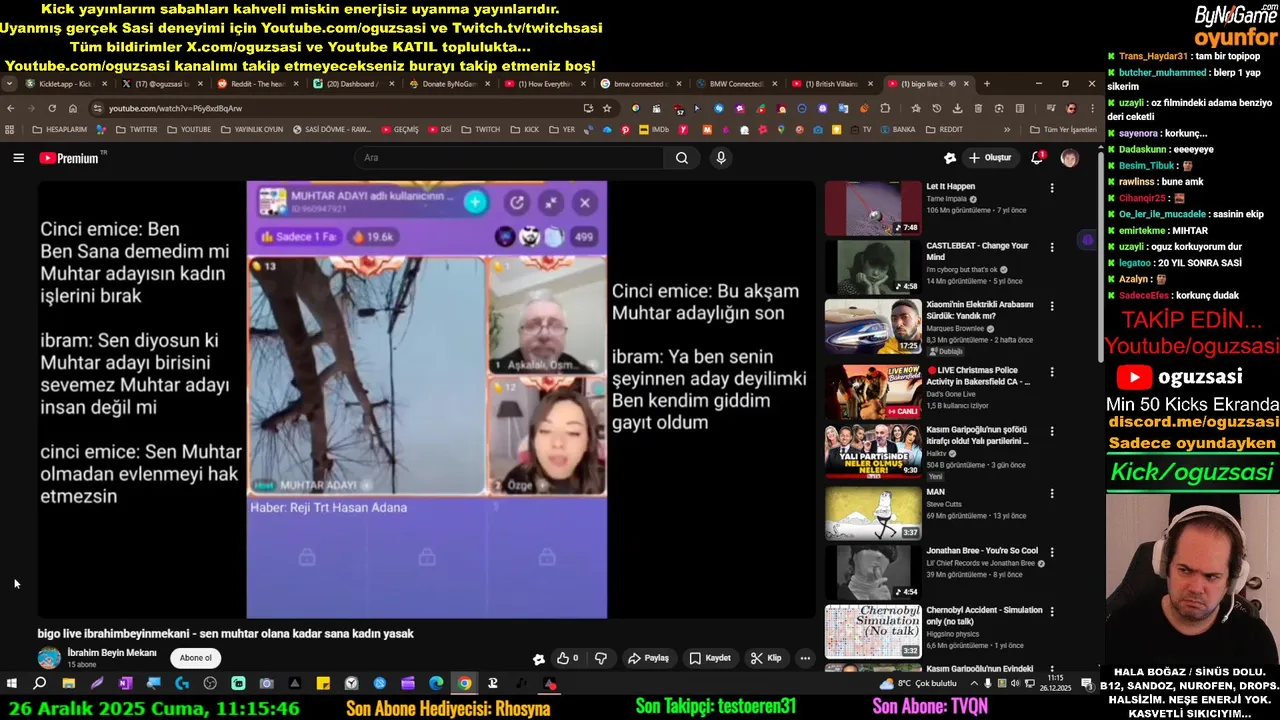Open the YouTube account avatar menu

click(1069, 158)
